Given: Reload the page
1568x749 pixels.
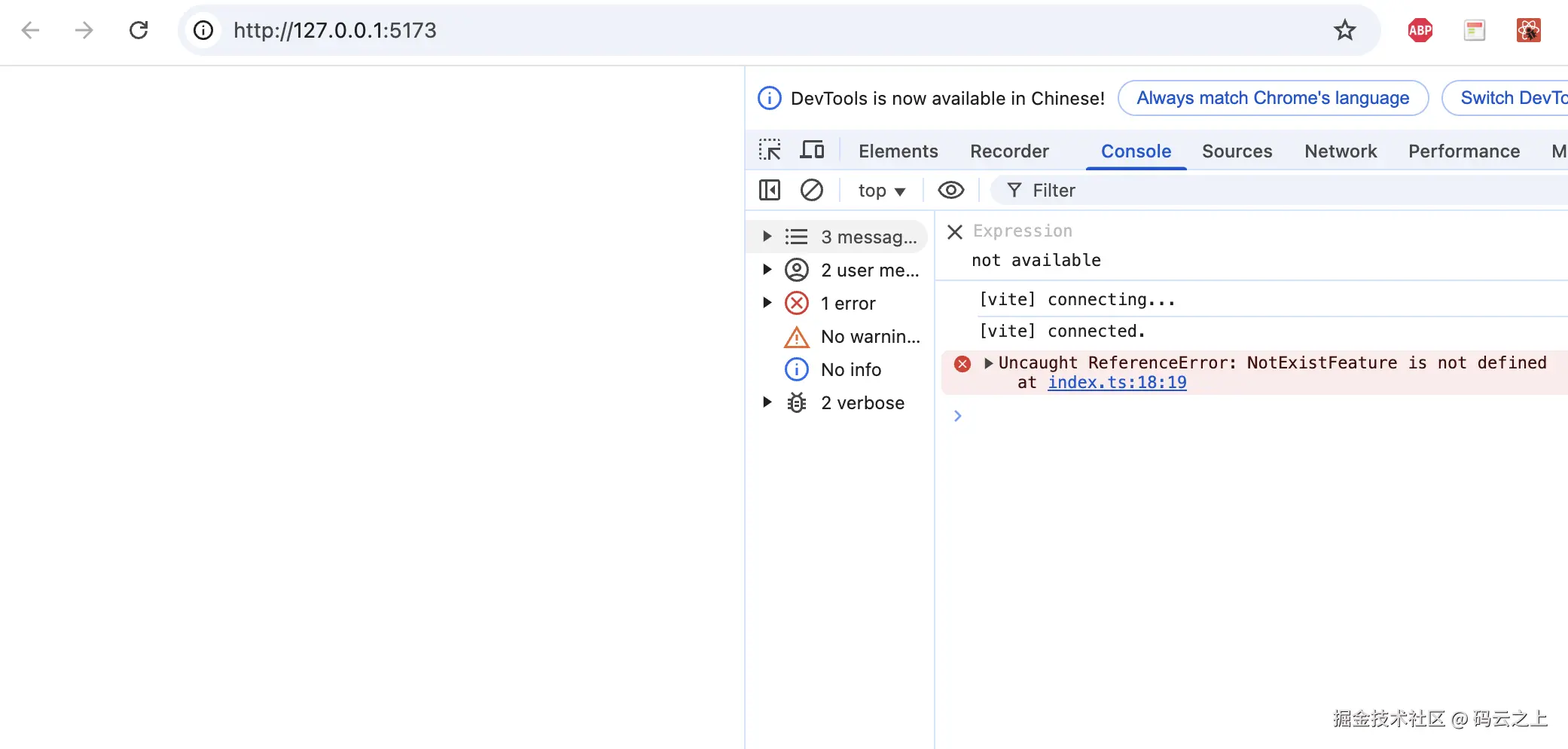Looking at the screenshot, I should (139, 30).
